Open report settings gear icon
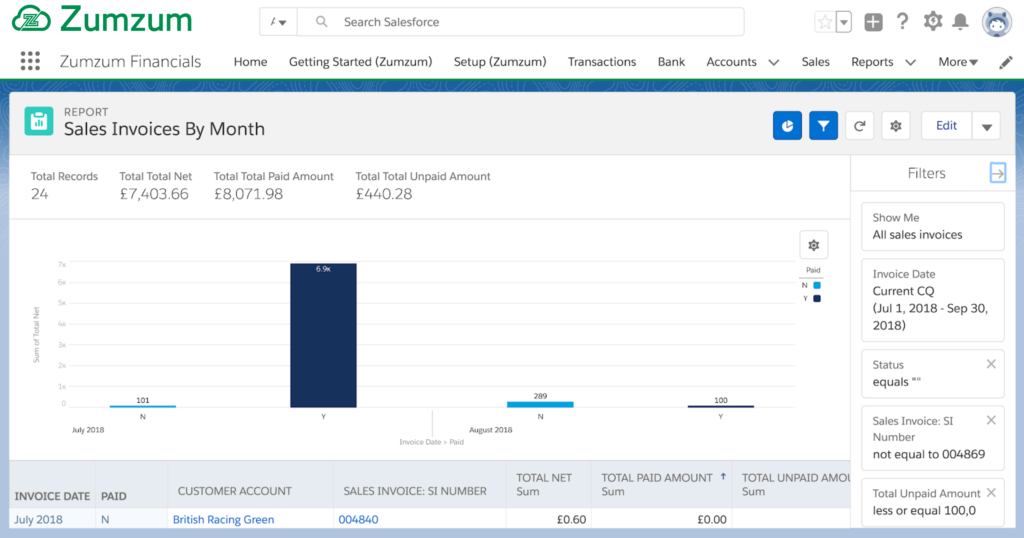The image size is (1024, 538). pos(896,125)
